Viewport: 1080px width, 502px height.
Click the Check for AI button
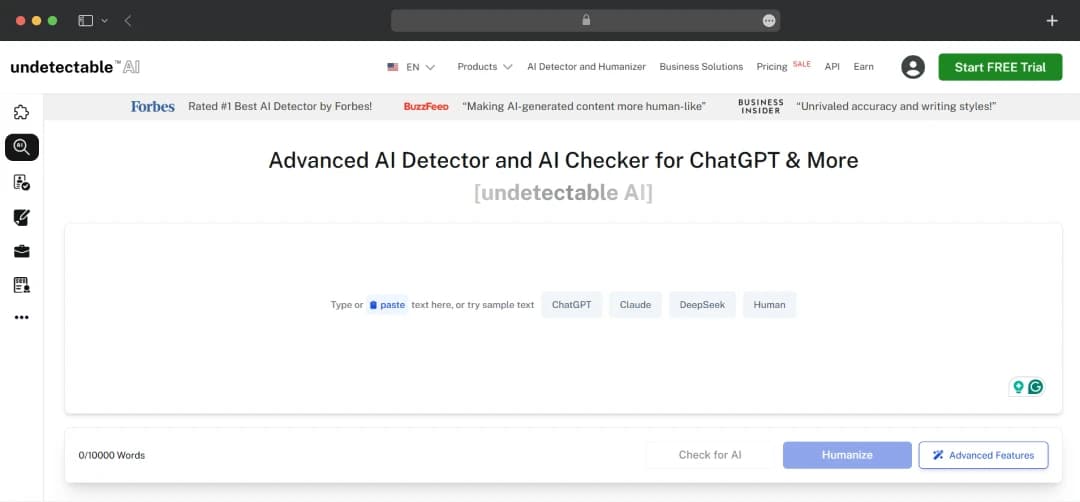[x=709, y=455]
